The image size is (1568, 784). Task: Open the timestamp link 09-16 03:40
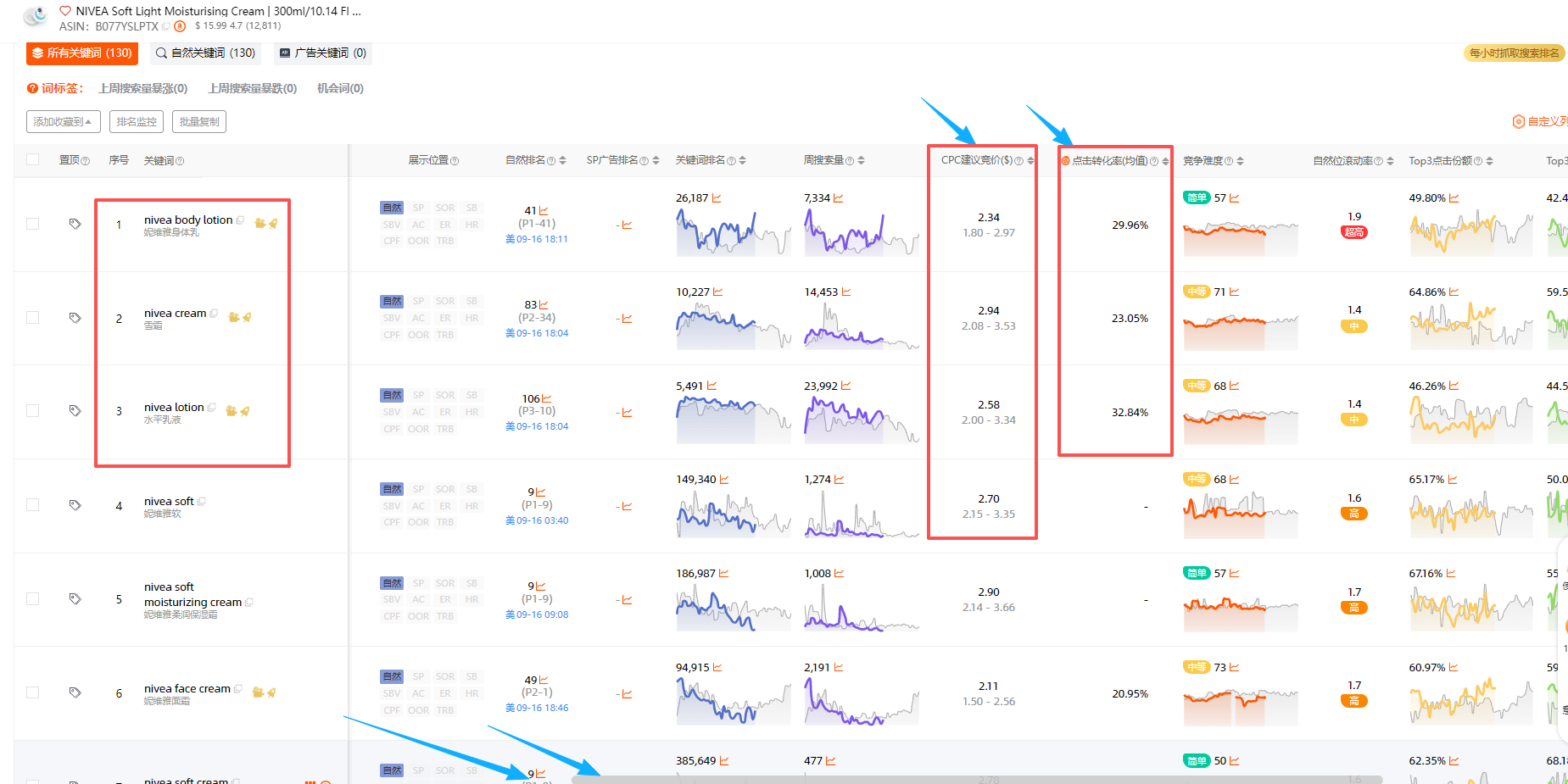542,520
